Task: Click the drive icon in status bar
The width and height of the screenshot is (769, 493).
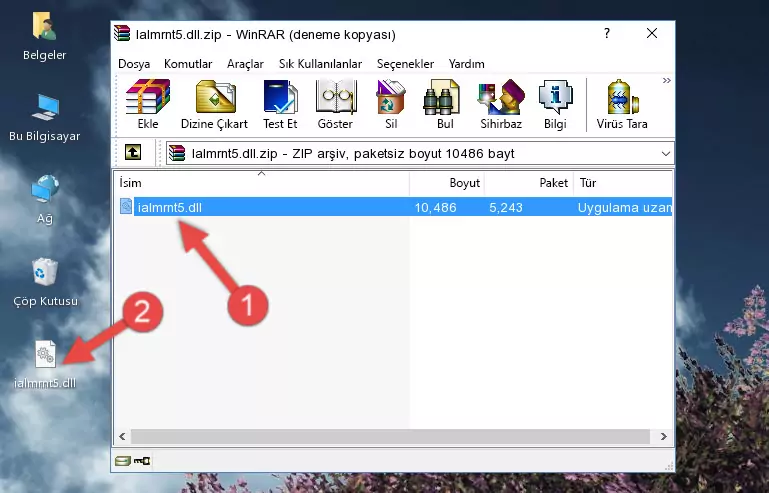Action: pyautogui.click(x=123, y=461)
